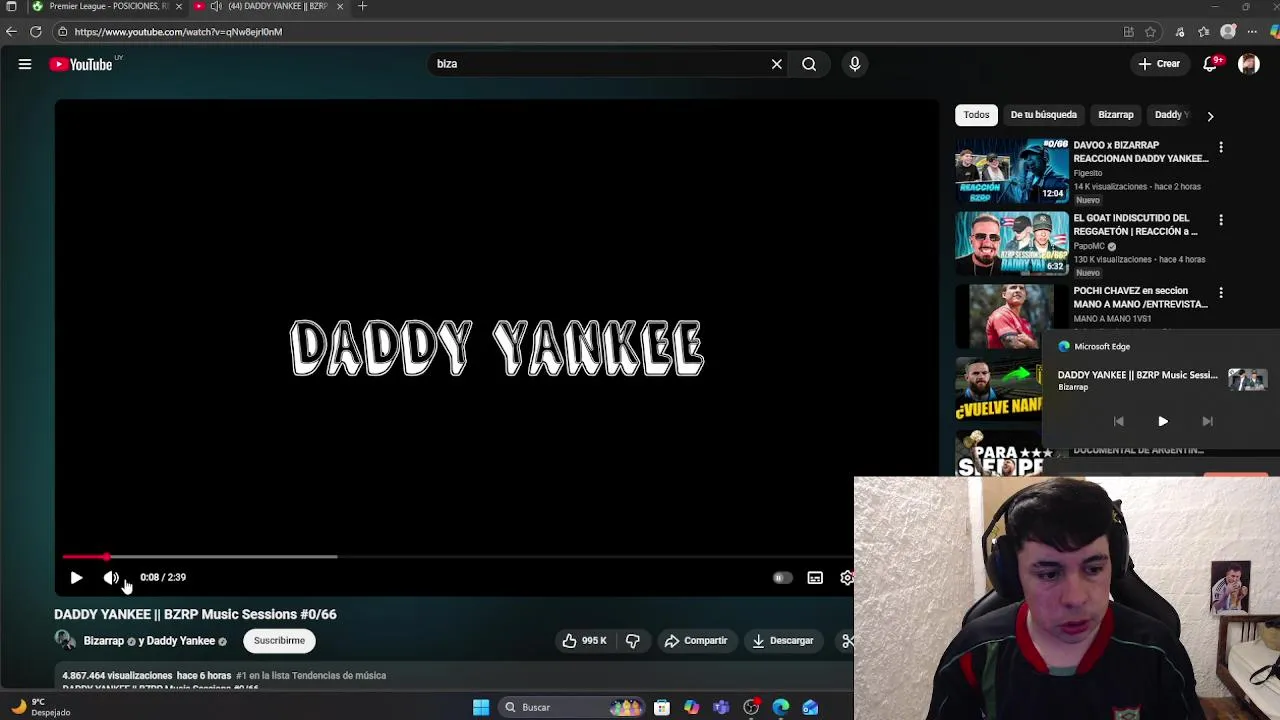Like the video showing 995 K
This screenshot has height=720, width=1280.
click(x=584, y=641)
